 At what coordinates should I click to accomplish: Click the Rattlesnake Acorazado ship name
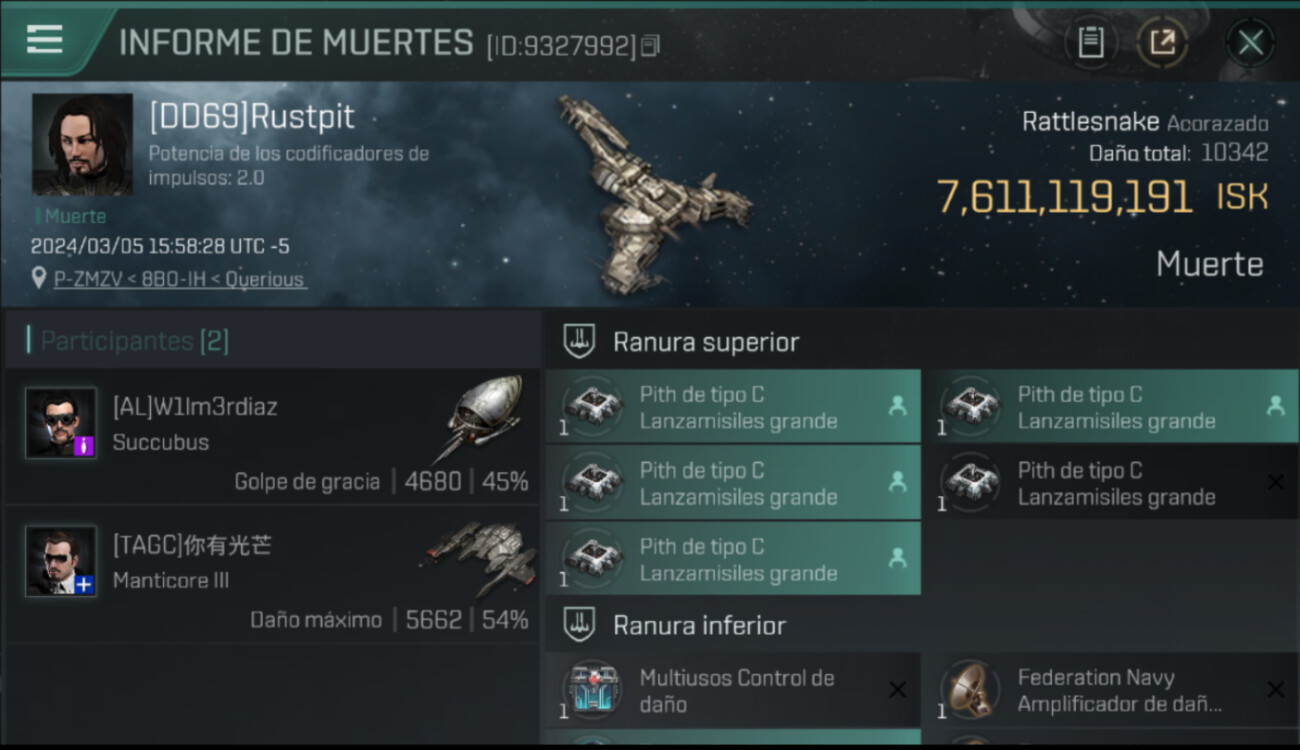1145,123
